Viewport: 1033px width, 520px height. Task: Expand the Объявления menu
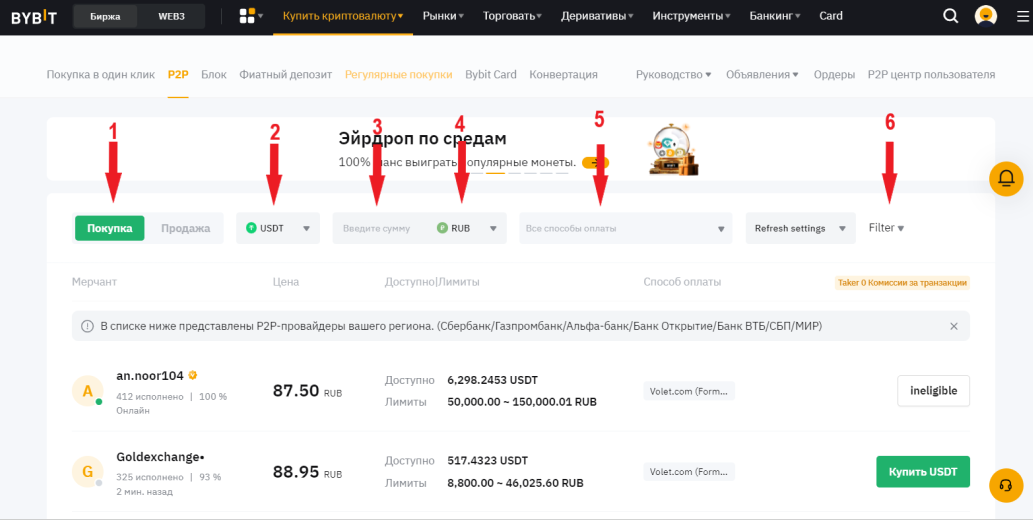[762, 74]
